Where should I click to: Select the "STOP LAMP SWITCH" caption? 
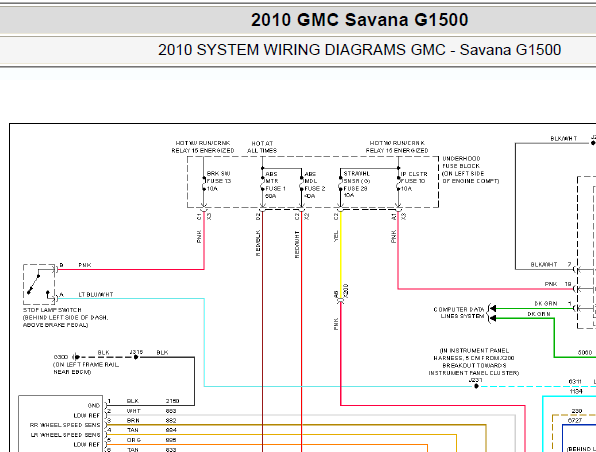coord(52,310)
